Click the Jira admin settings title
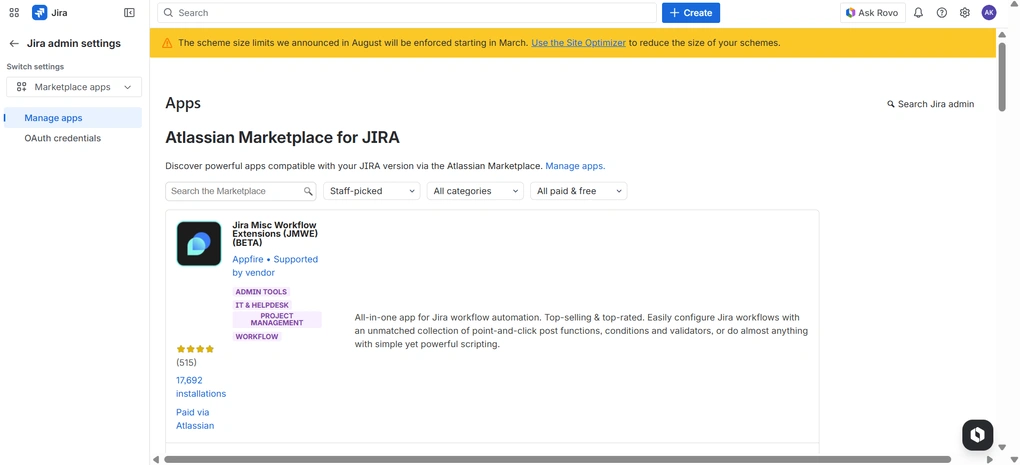Screen dimensions: 1020x465 [x=74, y=44]
